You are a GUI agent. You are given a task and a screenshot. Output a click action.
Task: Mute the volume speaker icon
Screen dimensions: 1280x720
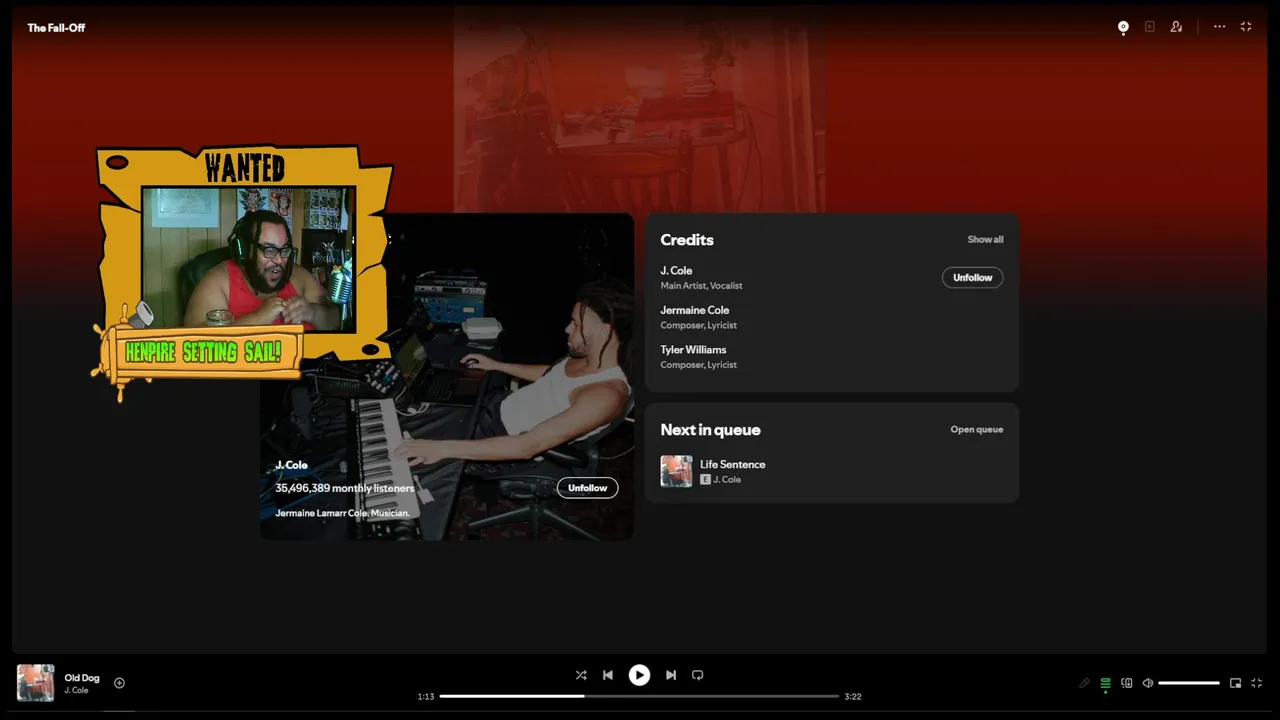(1148, 683)
